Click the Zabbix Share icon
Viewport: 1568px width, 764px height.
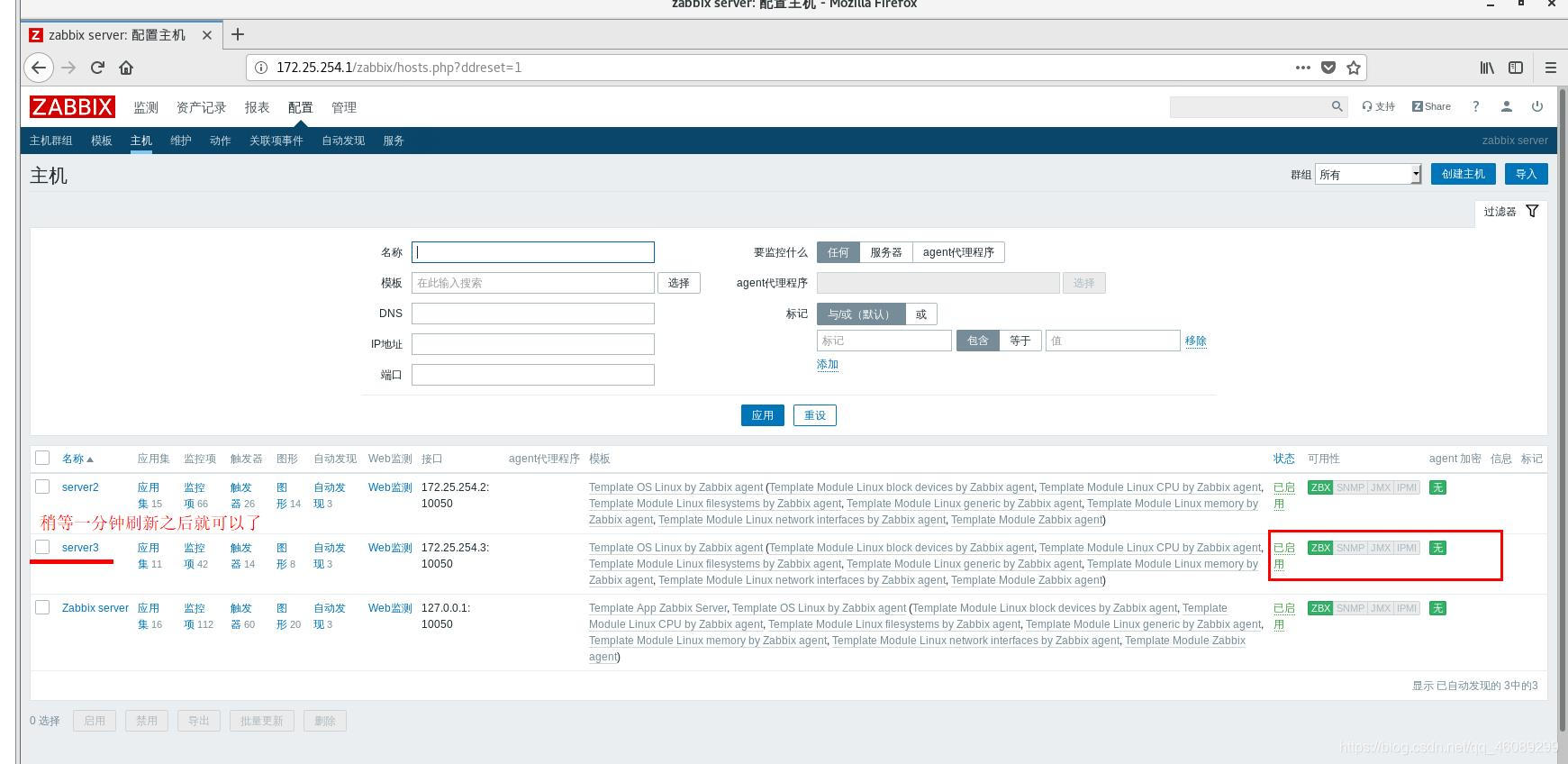[x=1431, y=106]
